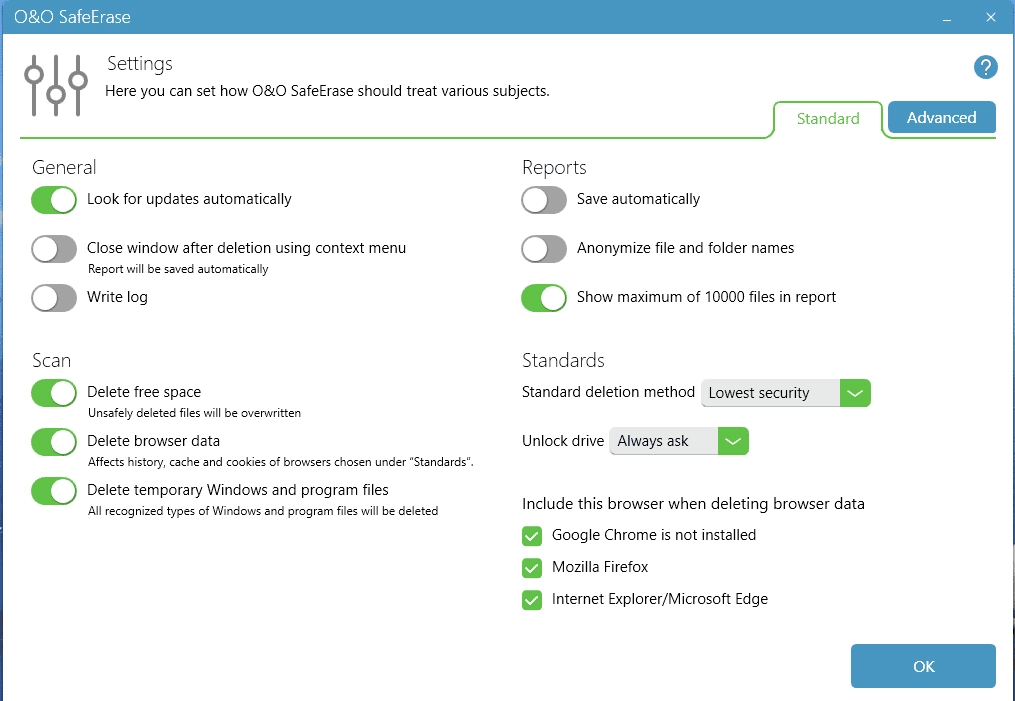Turn on the Write log switch
Image resolution: width=1015 pixels, height=701 pixels.
pyautogui.click(x=54, y=298)
